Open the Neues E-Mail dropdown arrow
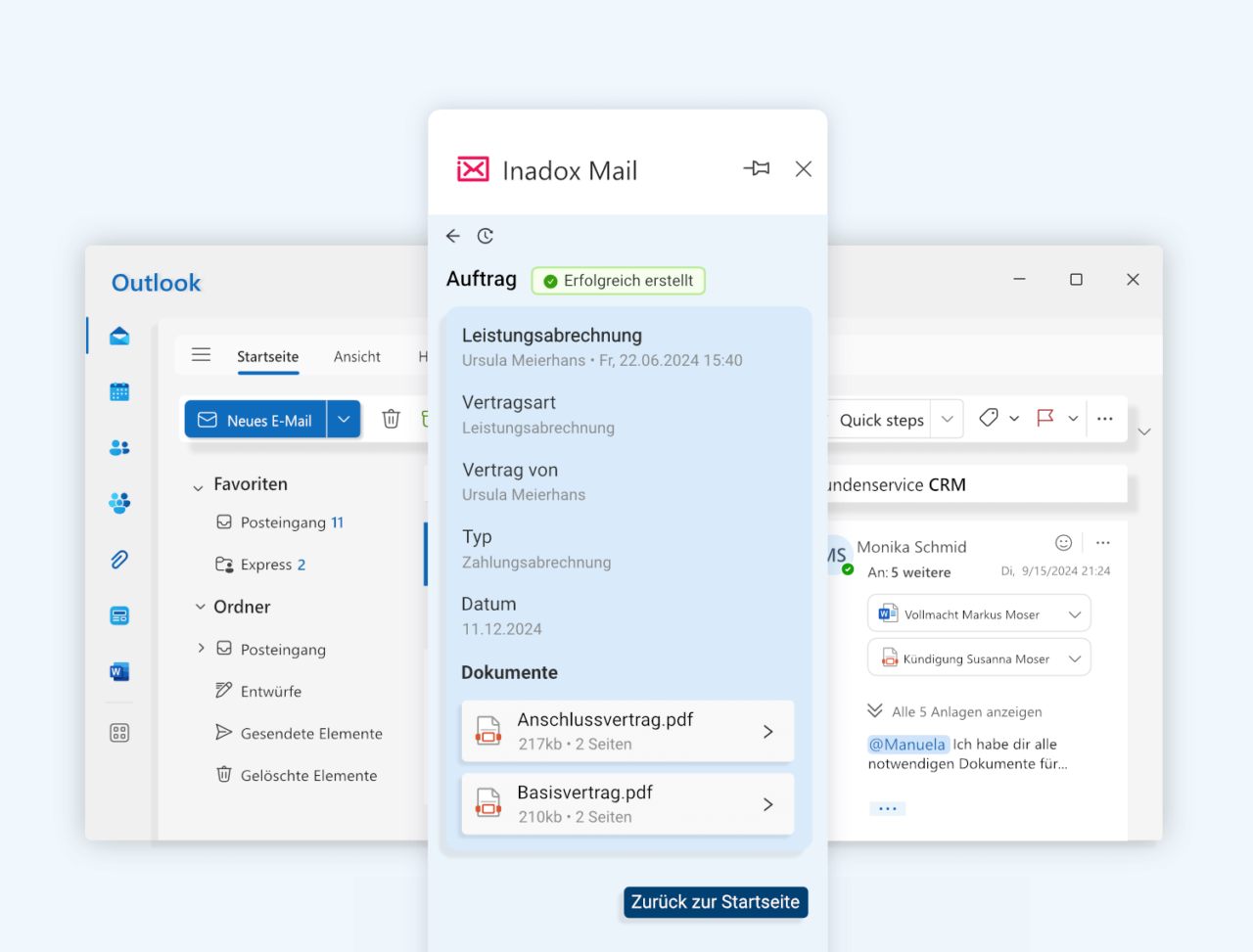Image resolution: width=1253 pixels, height=952 pixels. 344,419
